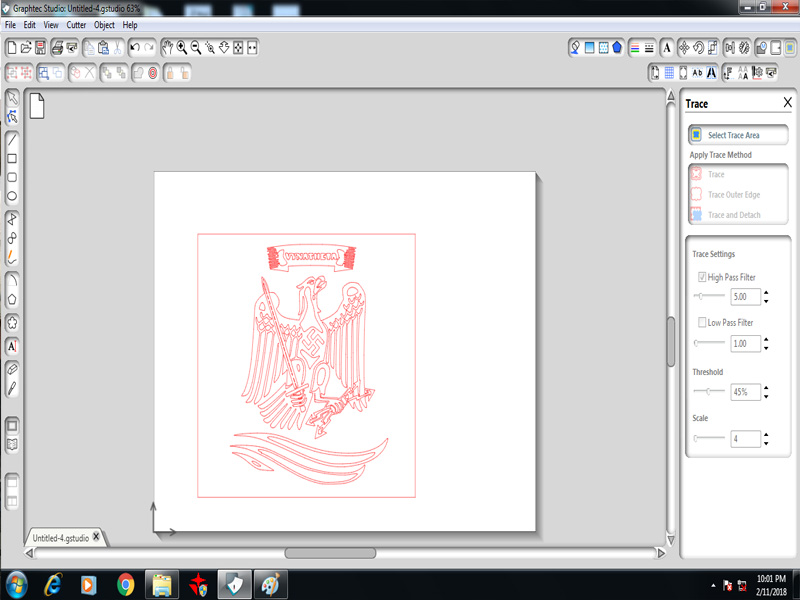This screenshot has width=800, height=600.
Task: Click the High Pass Filter slider
Action: point(709,296)
